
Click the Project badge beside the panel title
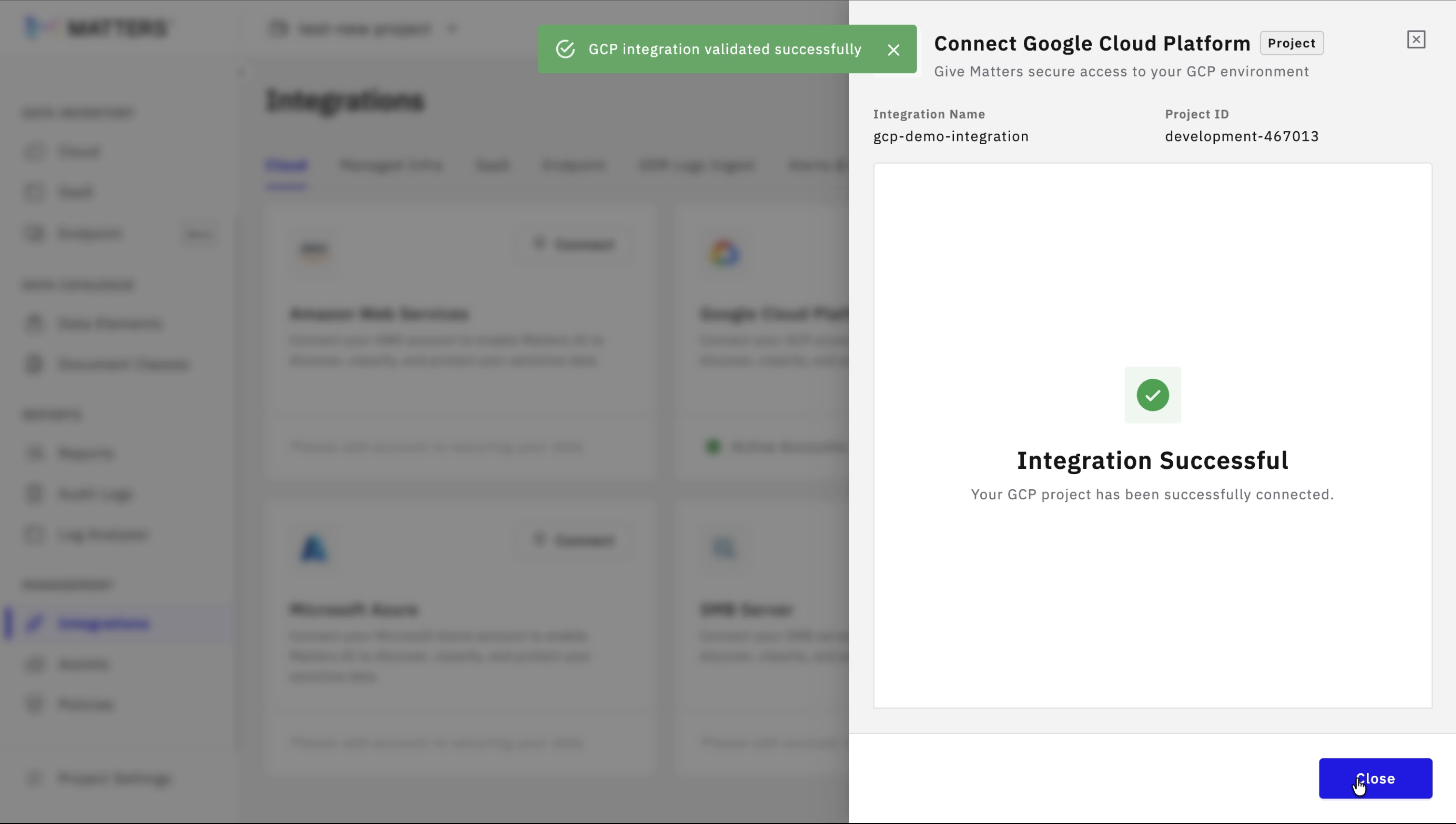coord(1291,43)
